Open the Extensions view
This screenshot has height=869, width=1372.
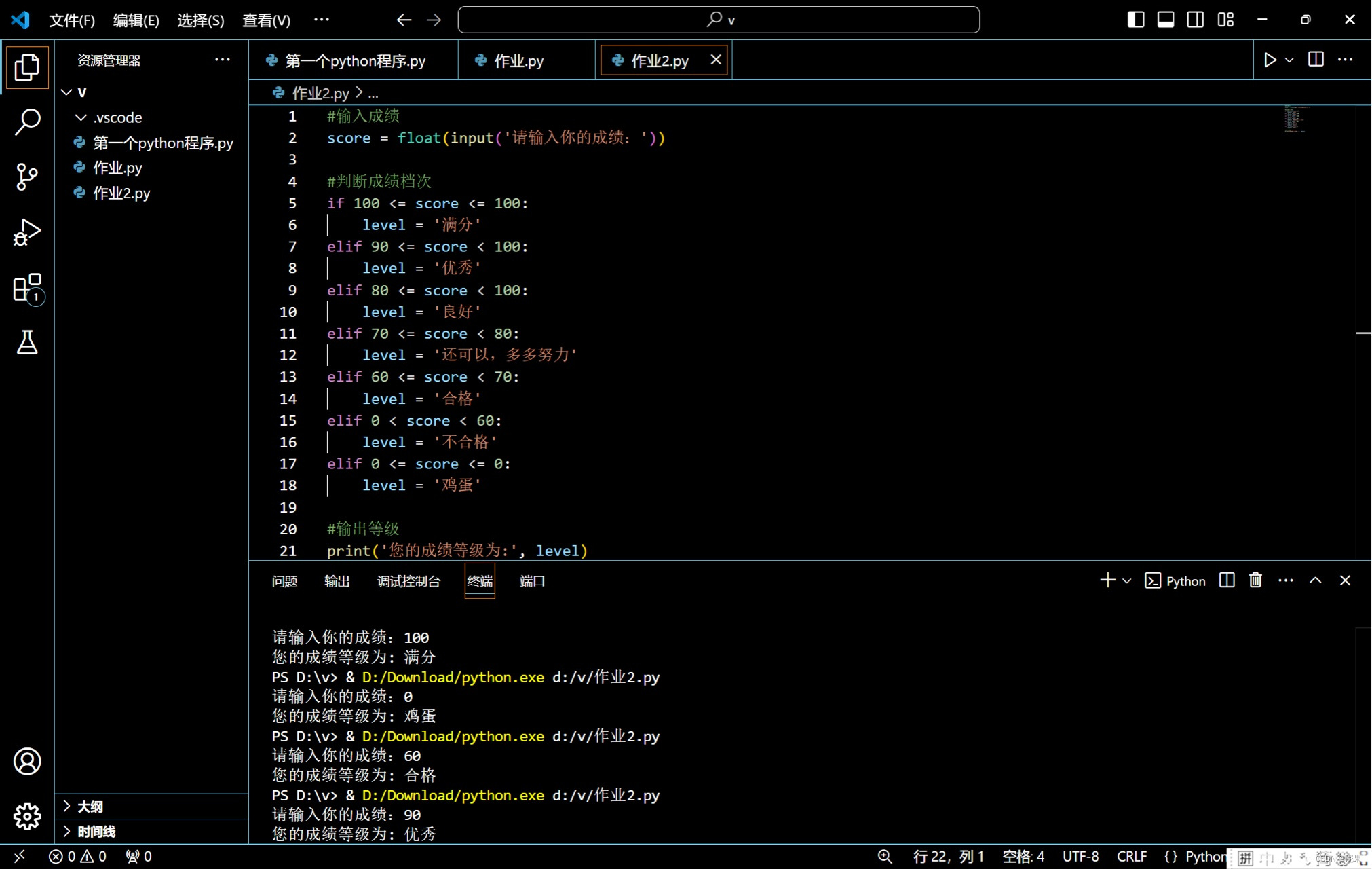[x=27, y=288]
